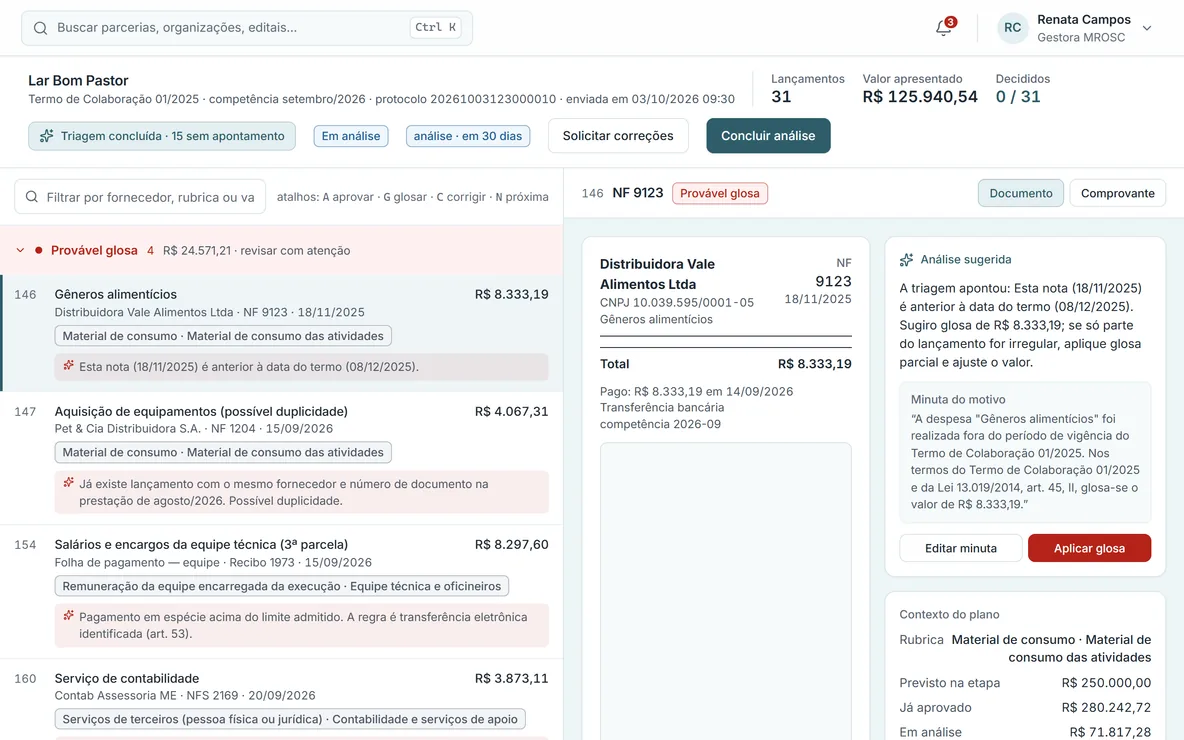Select entry 160 Serviço de contabilidade

[282, 699]
